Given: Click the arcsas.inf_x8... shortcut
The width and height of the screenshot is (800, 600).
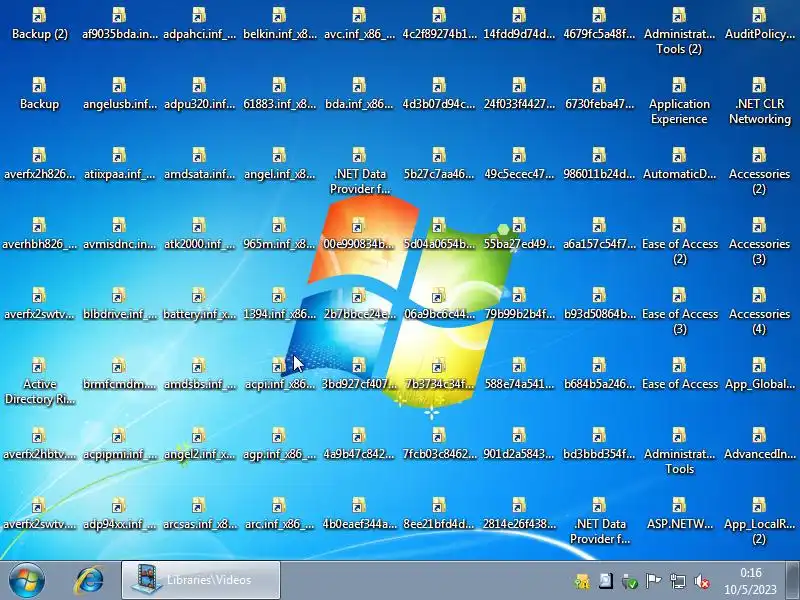Looking at the screenshot, I should pos(199,514).
